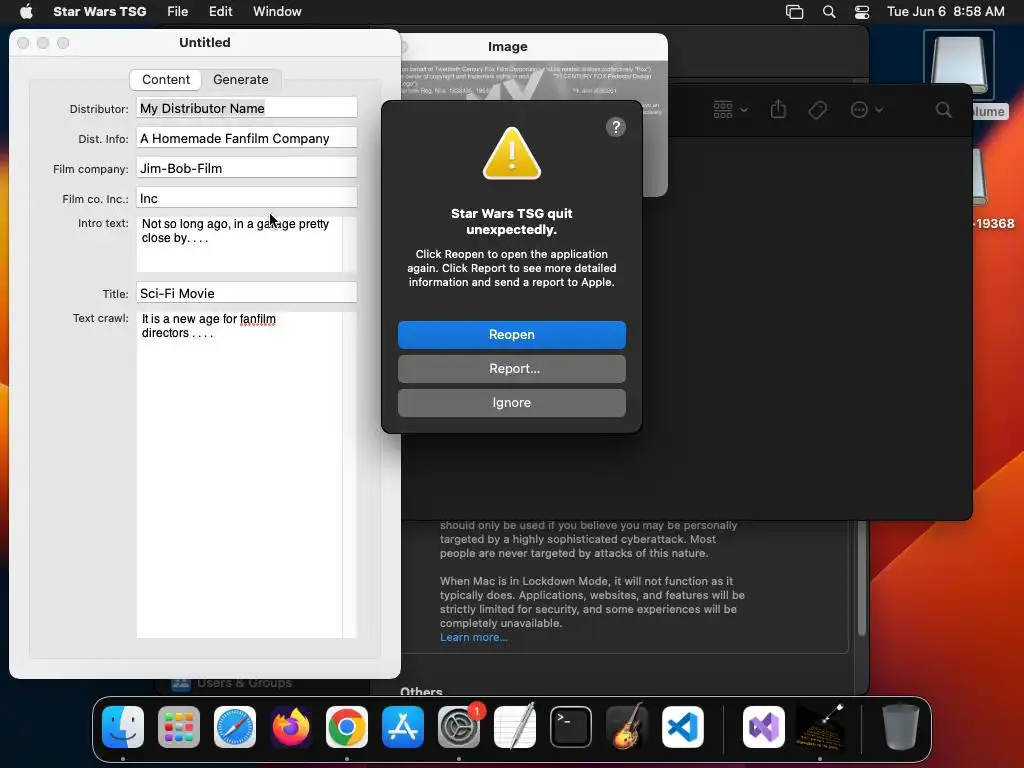Click the Star Wars TSG Dock icon

pyautogui.click(x=820, y=727)
